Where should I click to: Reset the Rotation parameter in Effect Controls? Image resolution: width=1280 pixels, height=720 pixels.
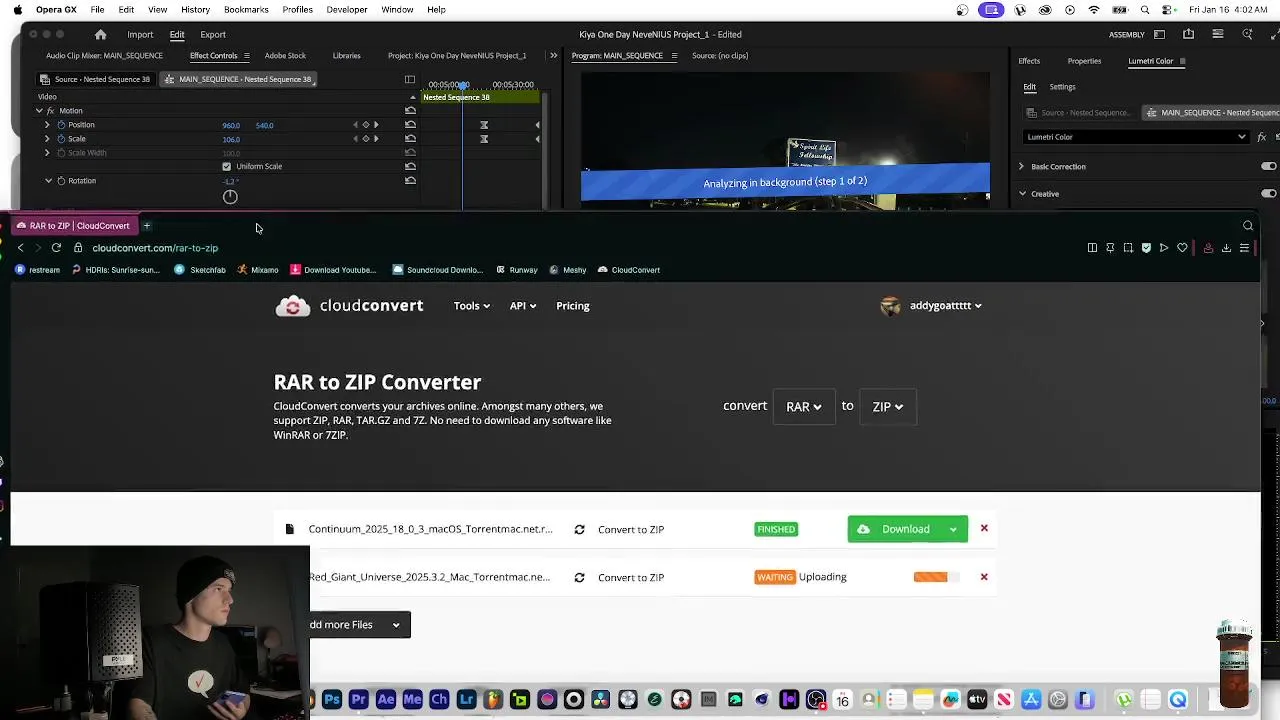(x=410, y=181)
